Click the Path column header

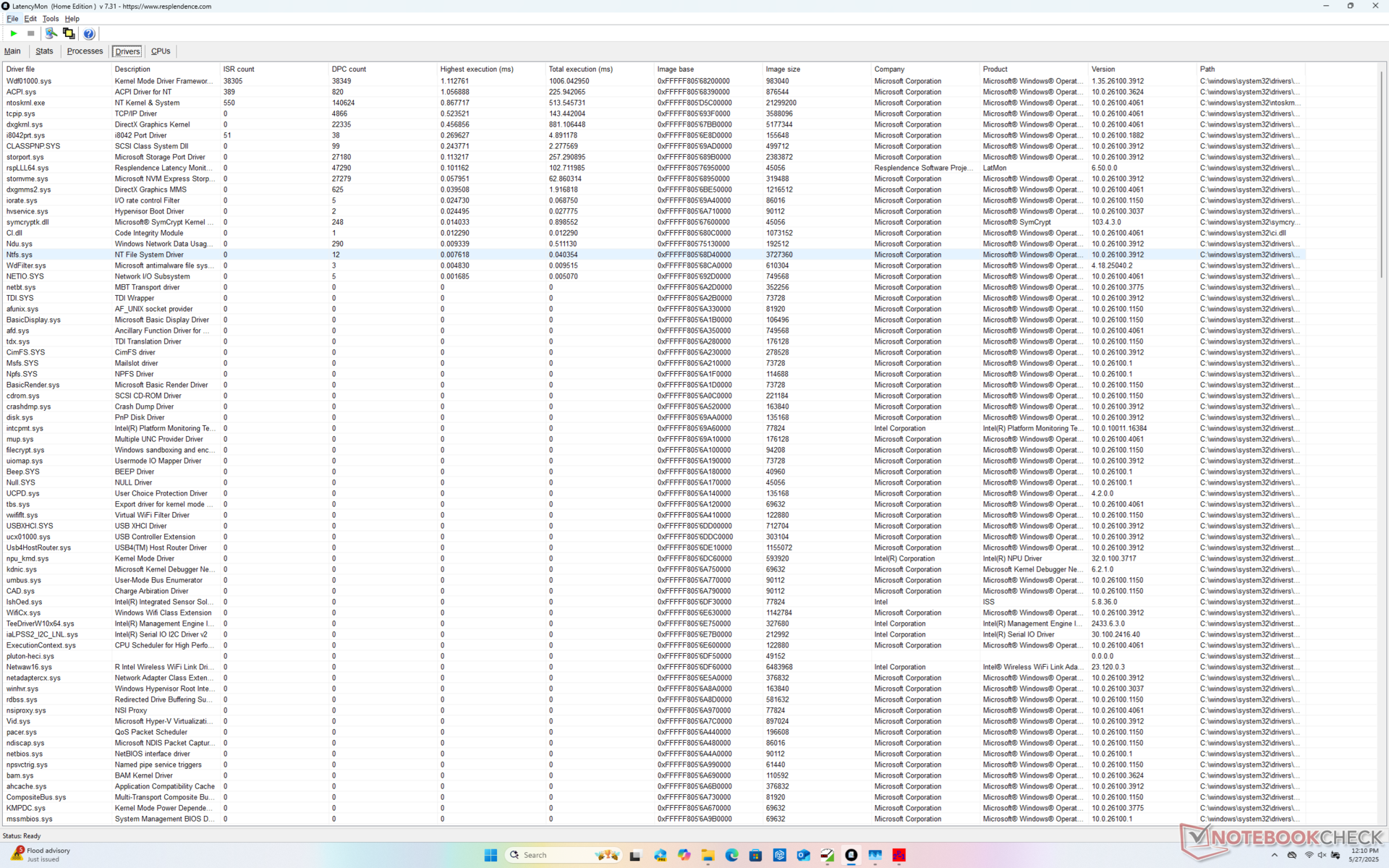click(1251, 69)
